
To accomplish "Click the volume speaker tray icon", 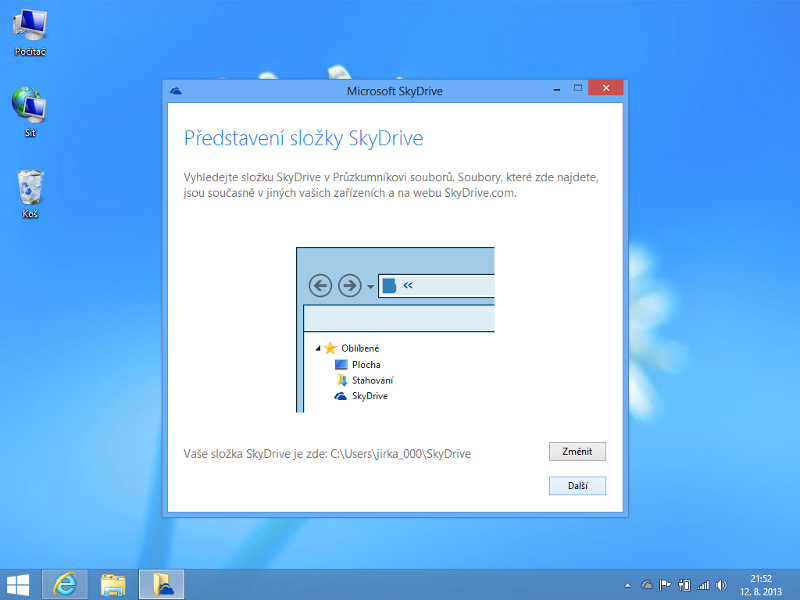I will click(722, 585).
